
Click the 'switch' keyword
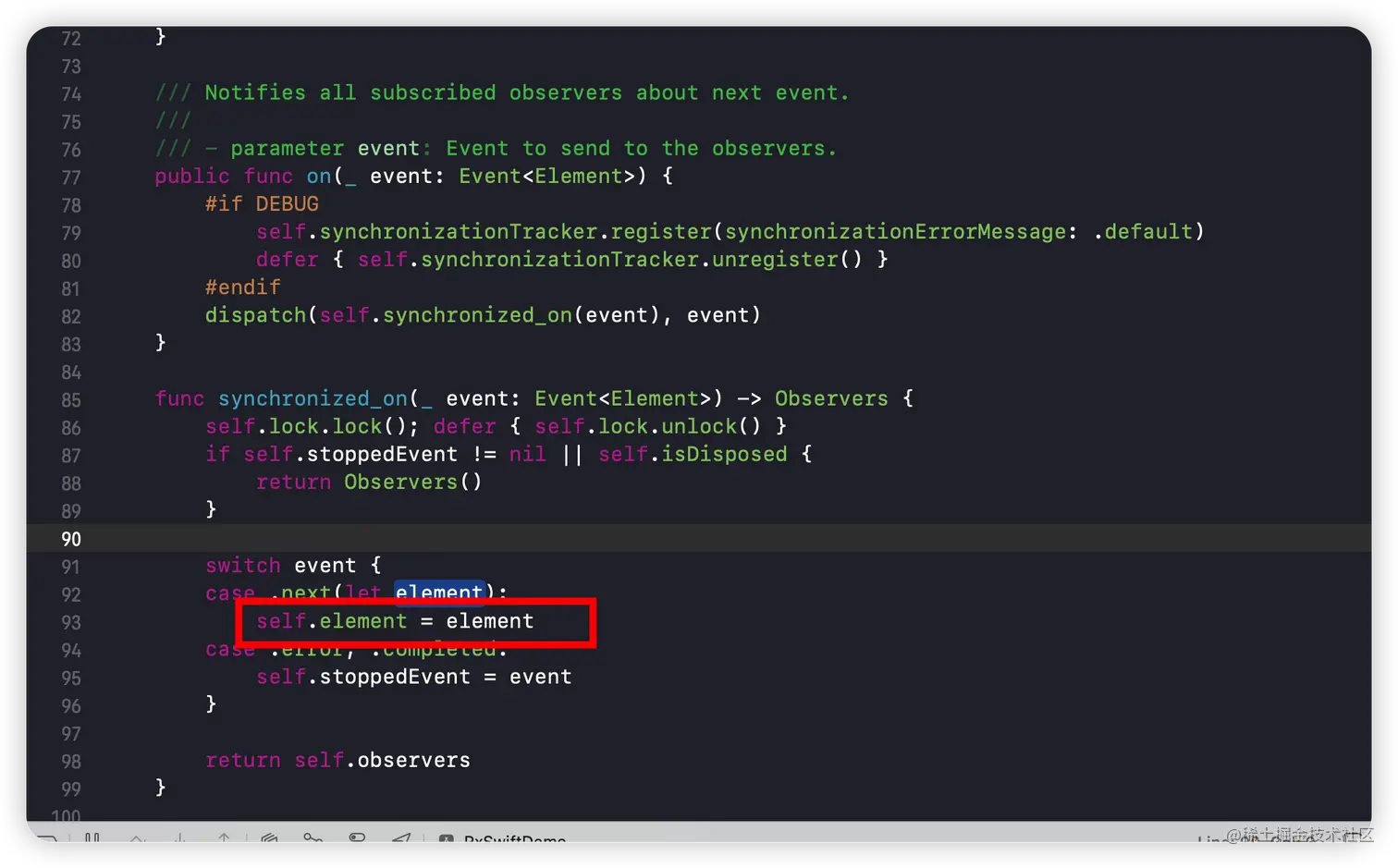click(x=242, y=565)
